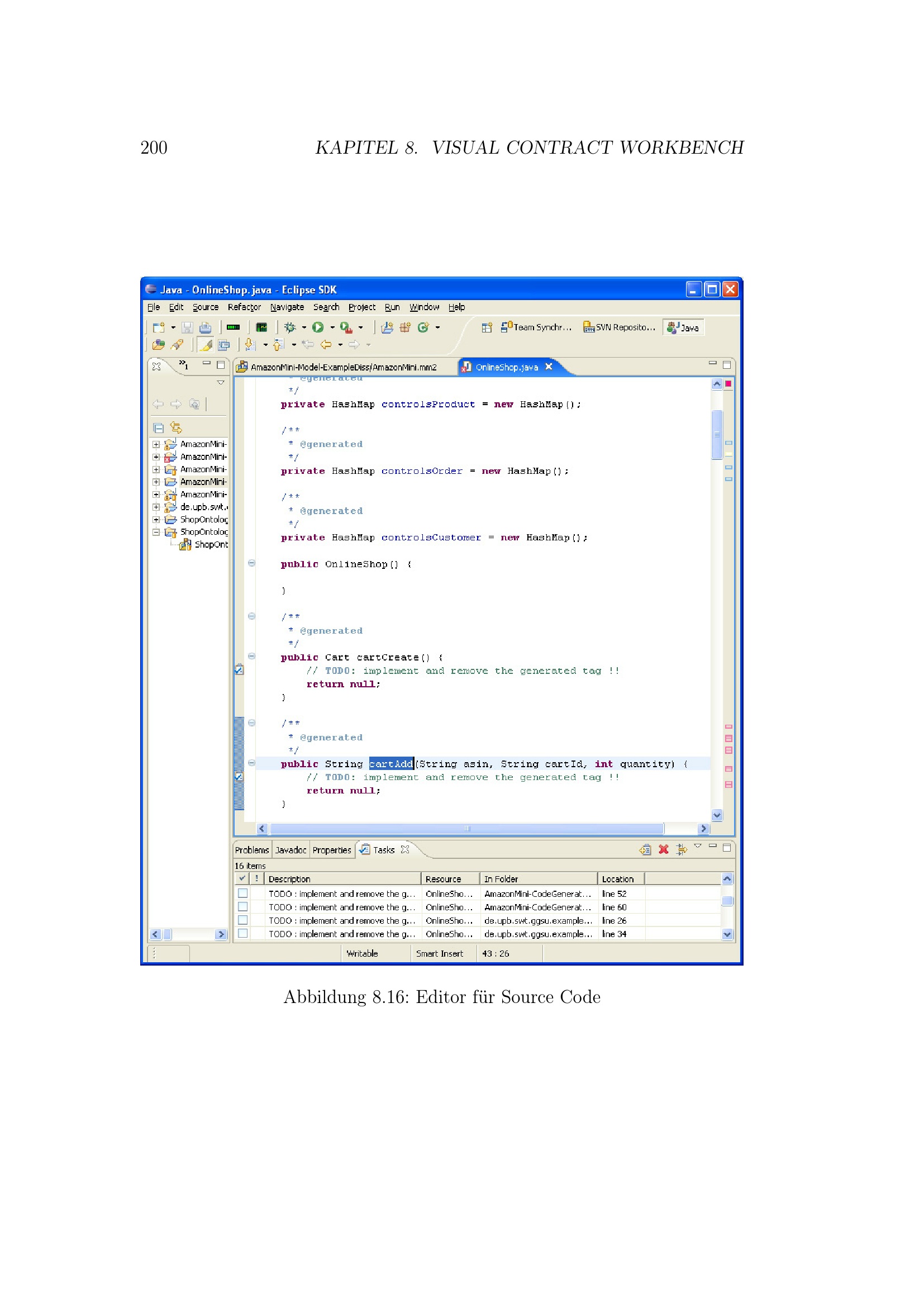
Task: Click the Delete red X icon in Tasks view
Action: point(664,849)
